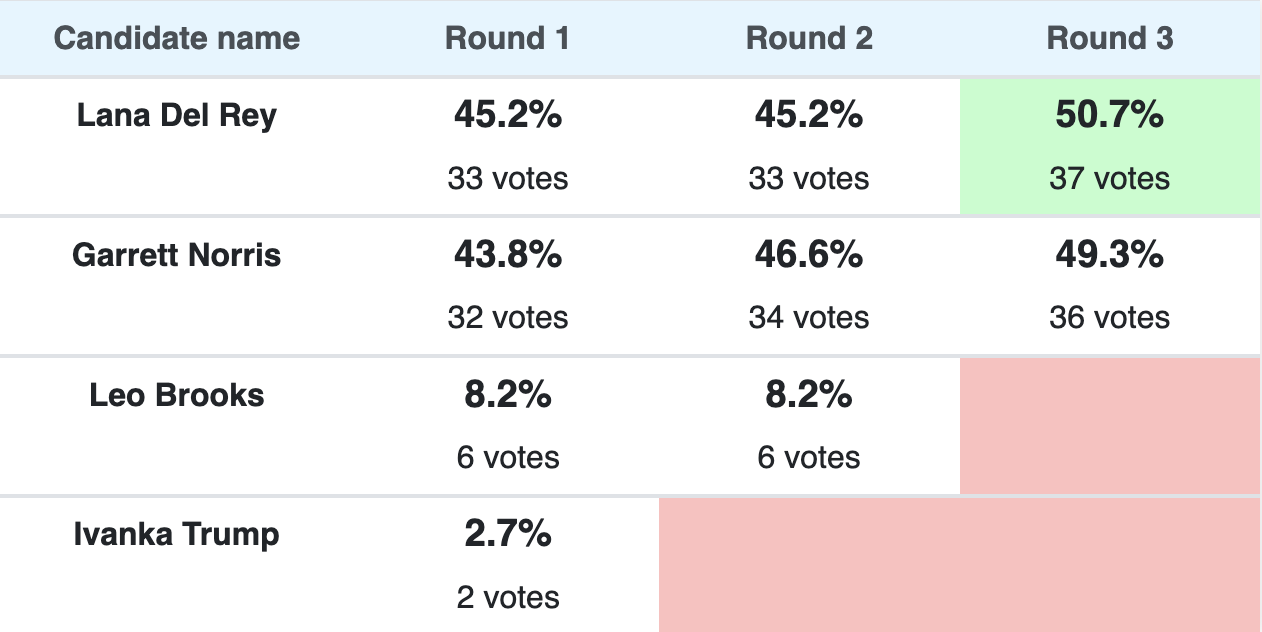The image size is (1262, 632).
Task: Click Lana Del Rey's Round 1 45.2% value
Action: (x=507, y=116)
